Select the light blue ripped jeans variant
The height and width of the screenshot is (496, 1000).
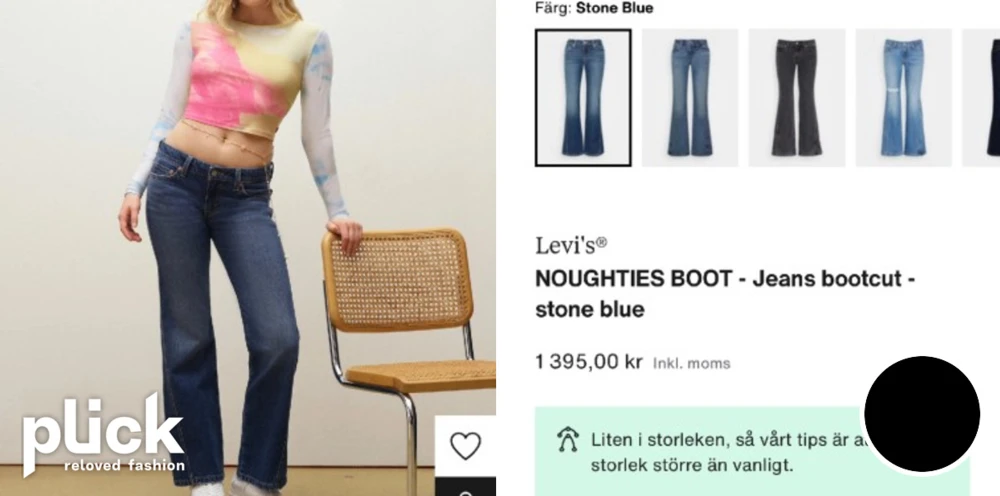[904, 98]
